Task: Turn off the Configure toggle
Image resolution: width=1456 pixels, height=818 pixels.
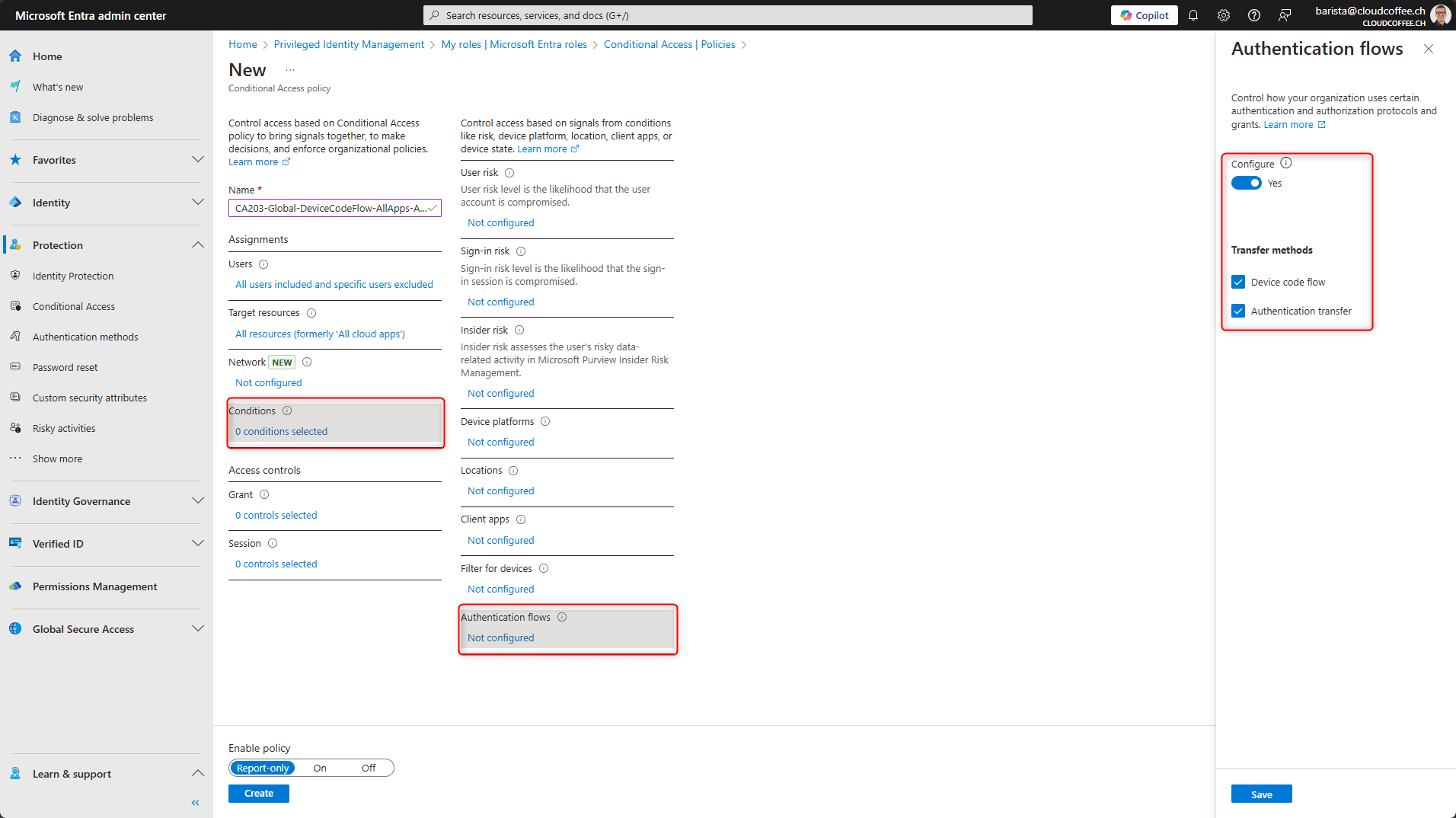Action: pos(1247,183)
